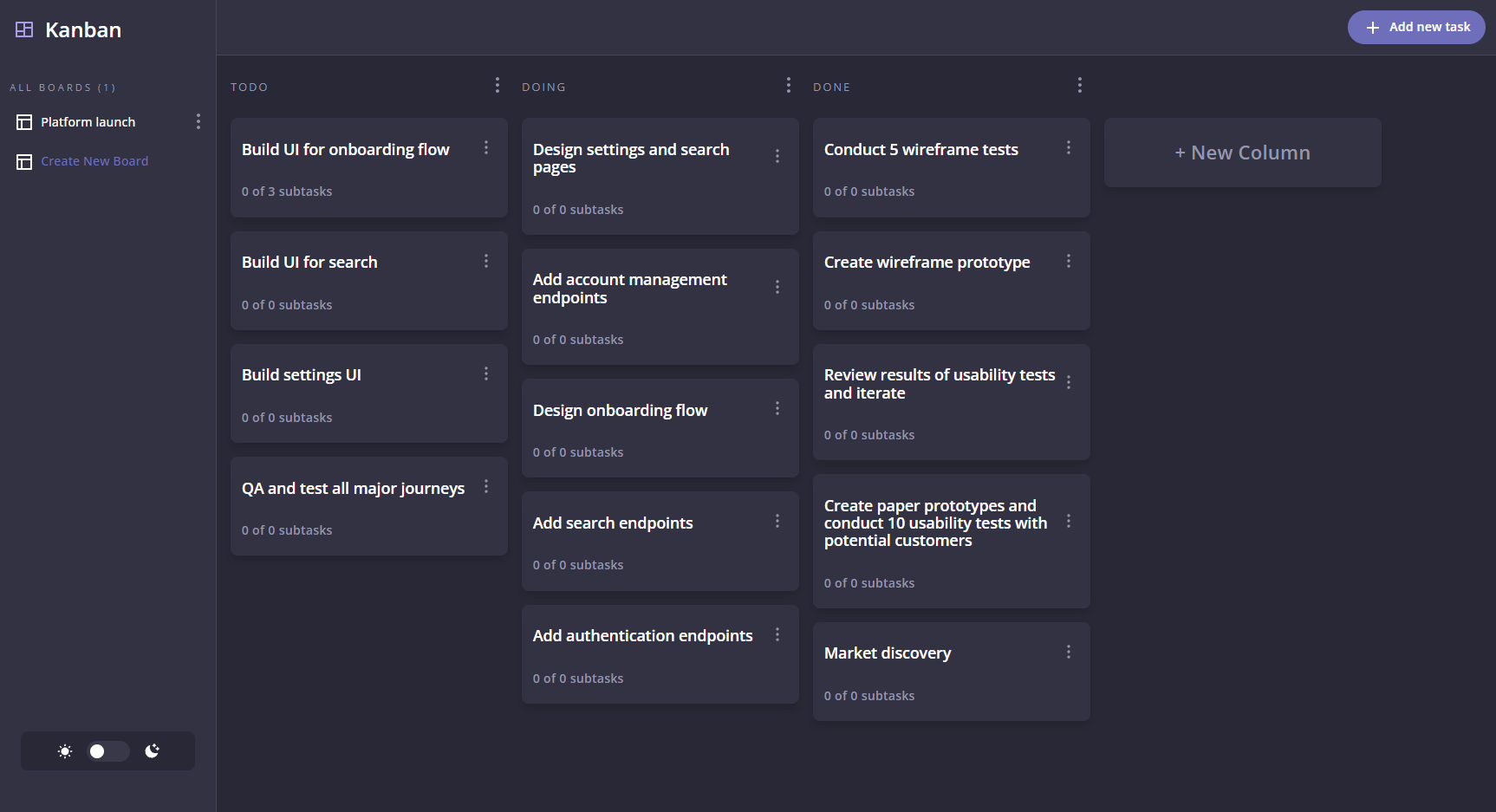1496x812 pixels.
Task: Open options for Add search endpoints task
Action: [777, 521]
